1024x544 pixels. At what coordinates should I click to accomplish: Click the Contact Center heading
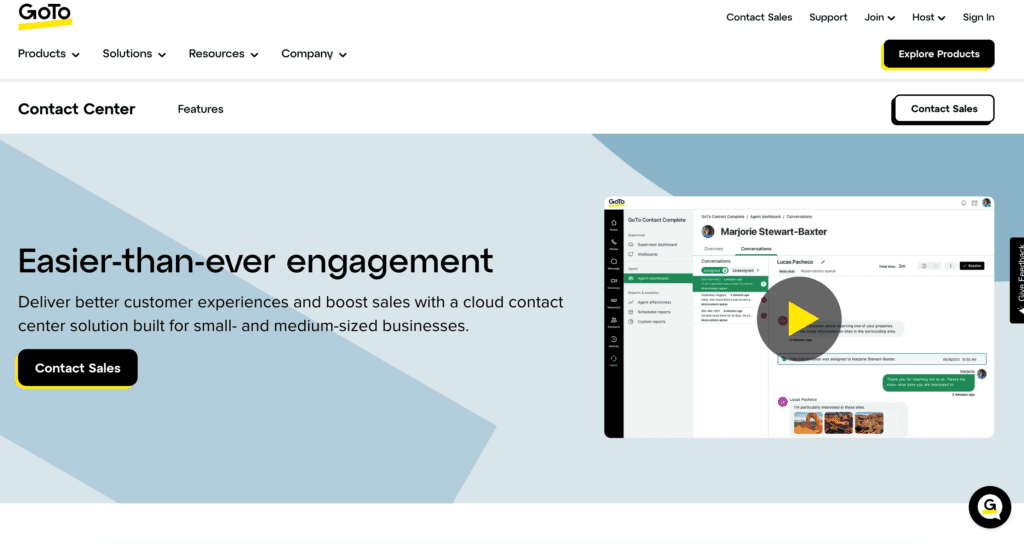tap(76, 109)
